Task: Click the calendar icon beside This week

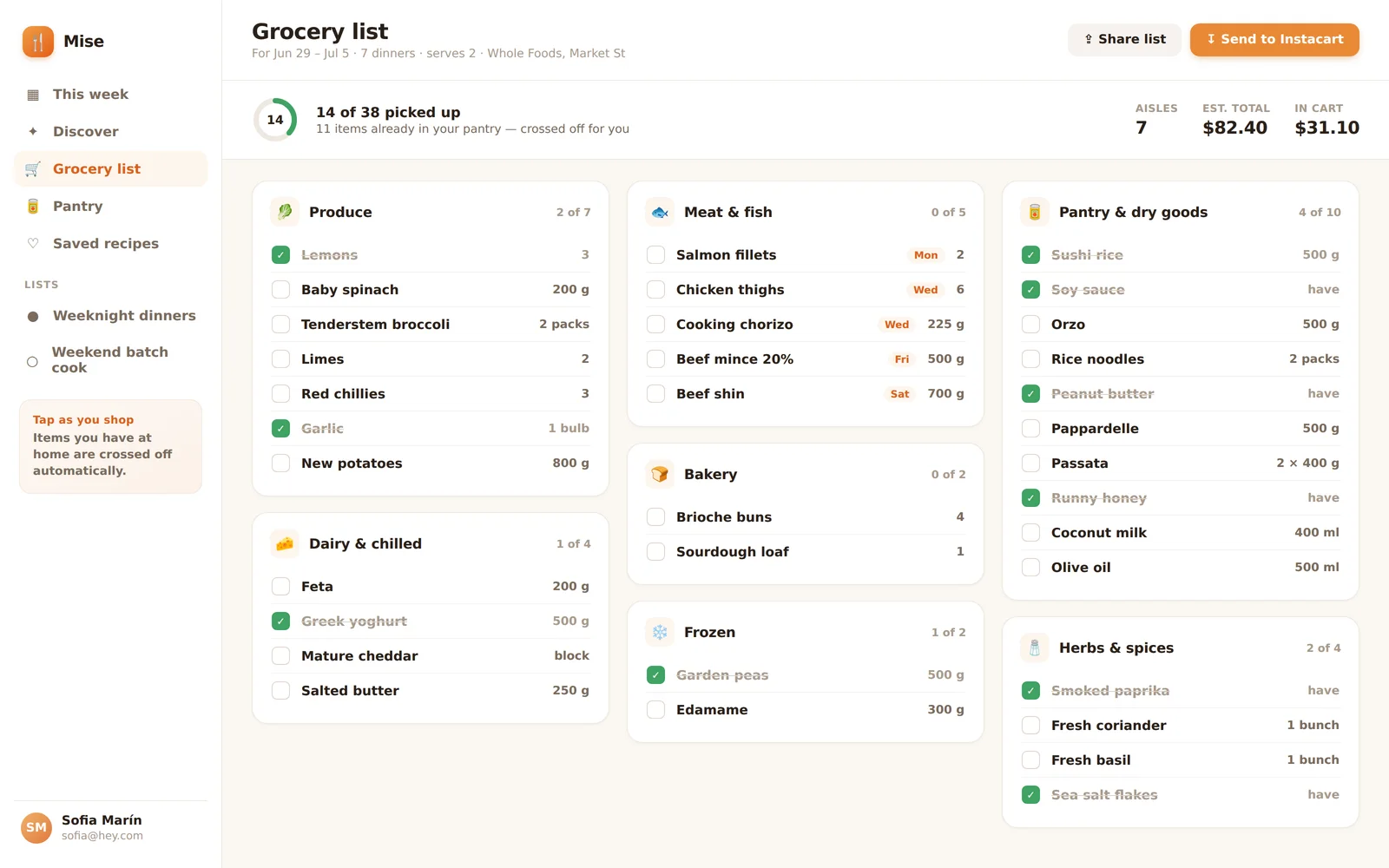Action: (x=33, y=95)
